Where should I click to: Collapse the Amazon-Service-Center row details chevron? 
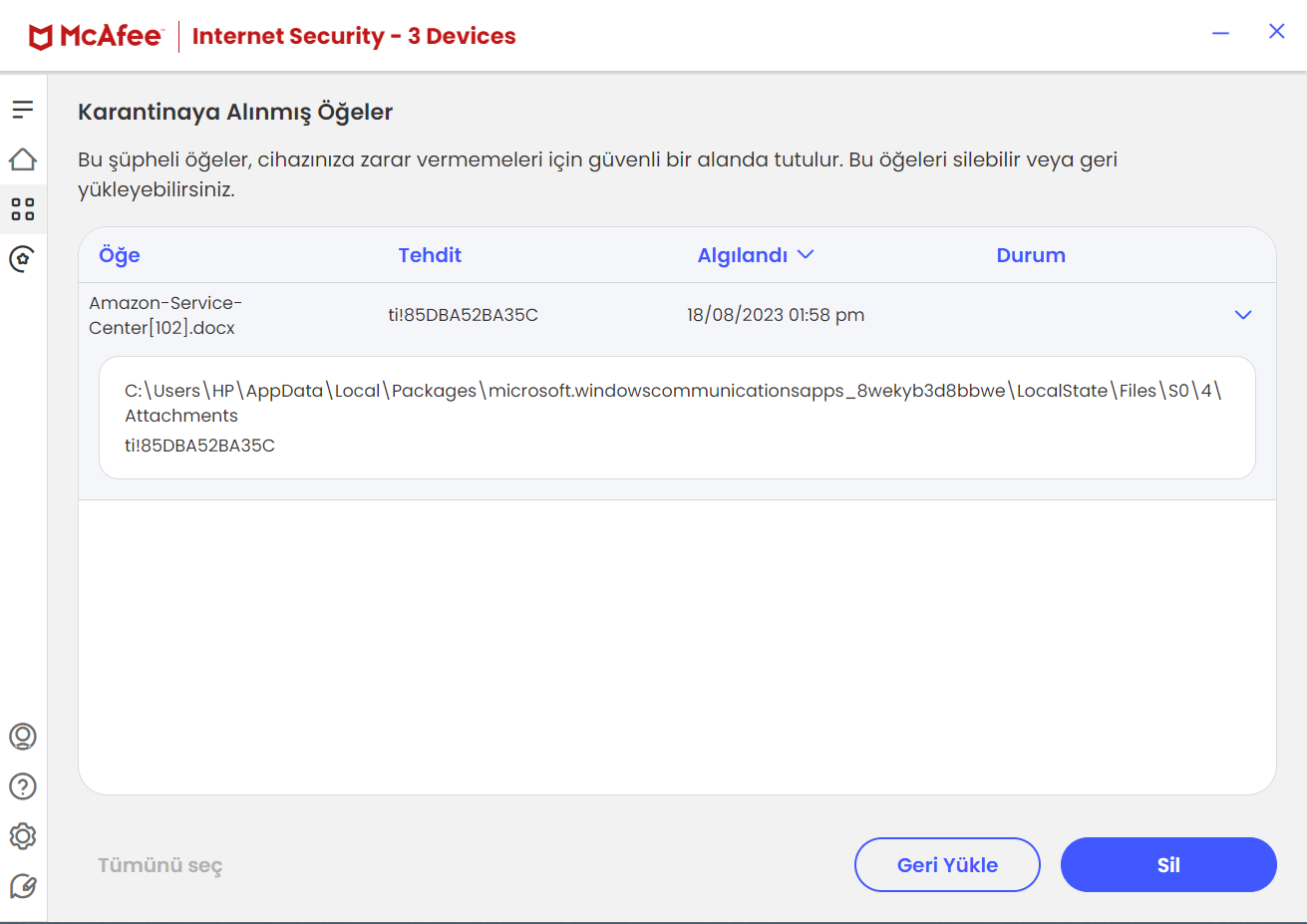[1242, 315]
